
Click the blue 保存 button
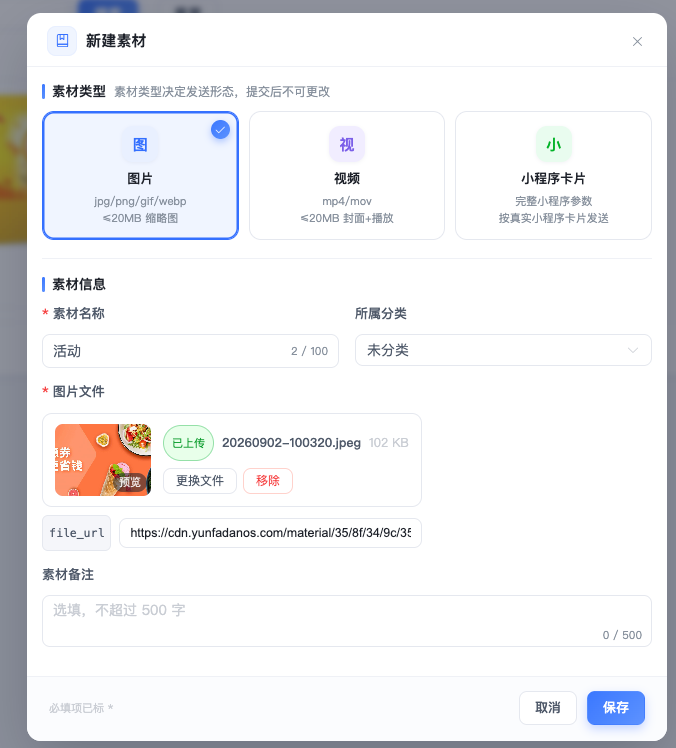point(616,707)
